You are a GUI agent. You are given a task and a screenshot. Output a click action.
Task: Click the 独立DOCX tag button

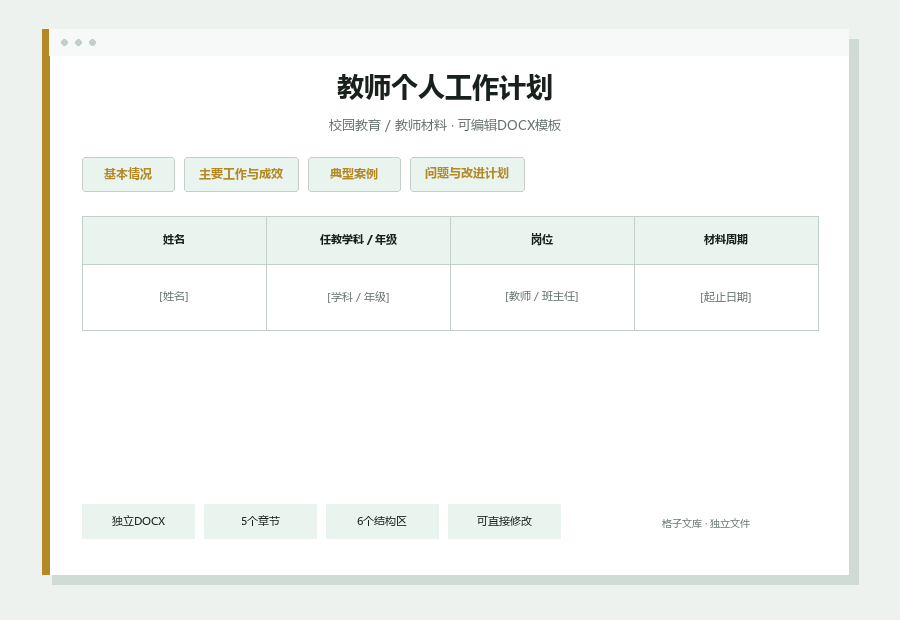point(138,521)
